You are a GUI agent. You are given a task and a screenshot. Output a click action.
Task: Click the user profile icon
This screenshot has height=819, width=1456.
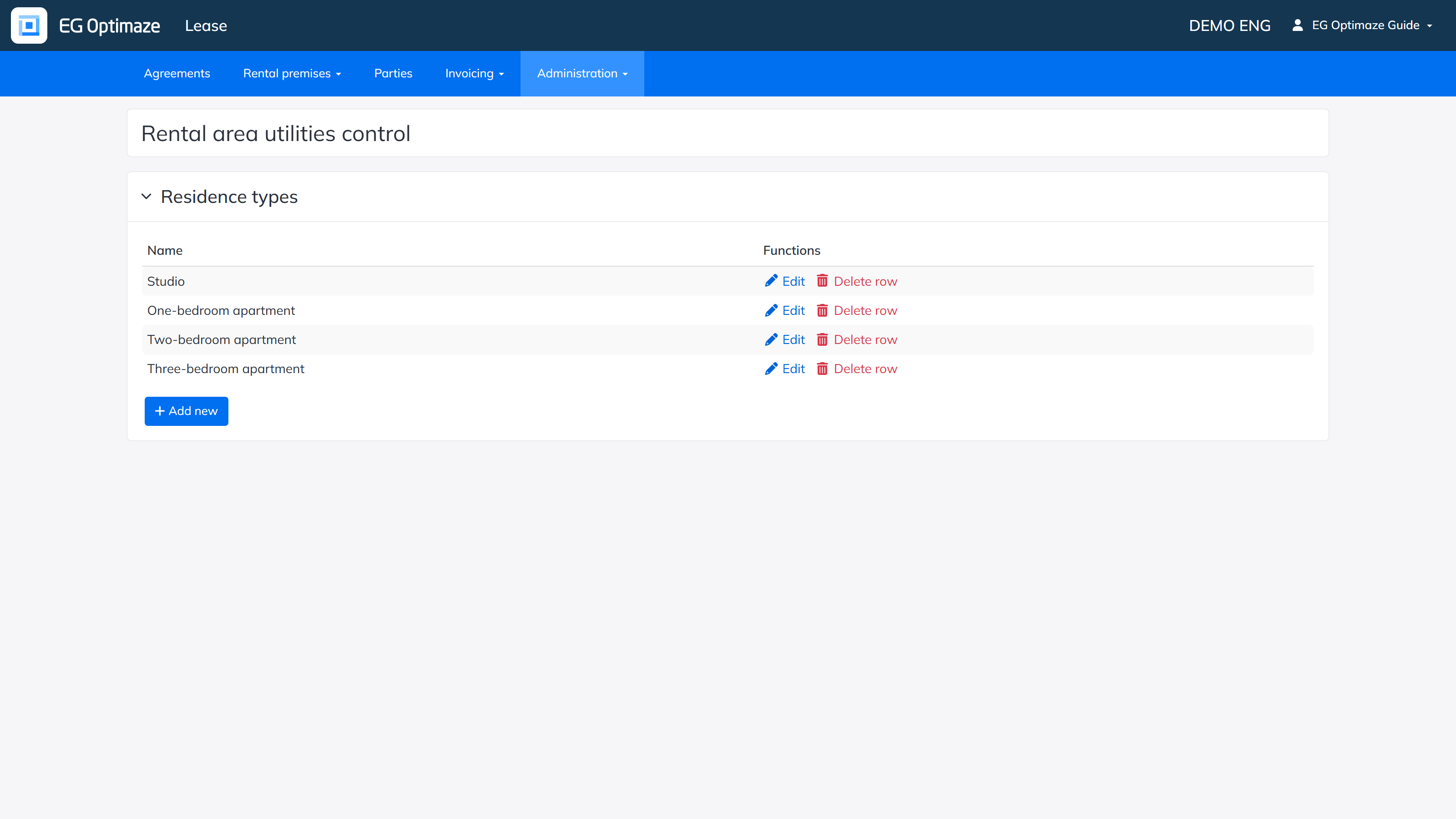1297,25
